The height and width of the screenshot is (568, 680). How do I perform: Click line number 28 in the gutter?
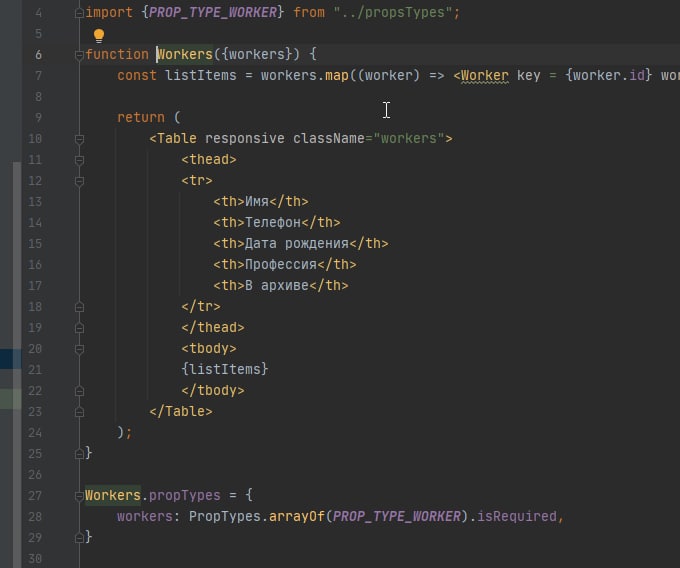click(x=35, y=517)
